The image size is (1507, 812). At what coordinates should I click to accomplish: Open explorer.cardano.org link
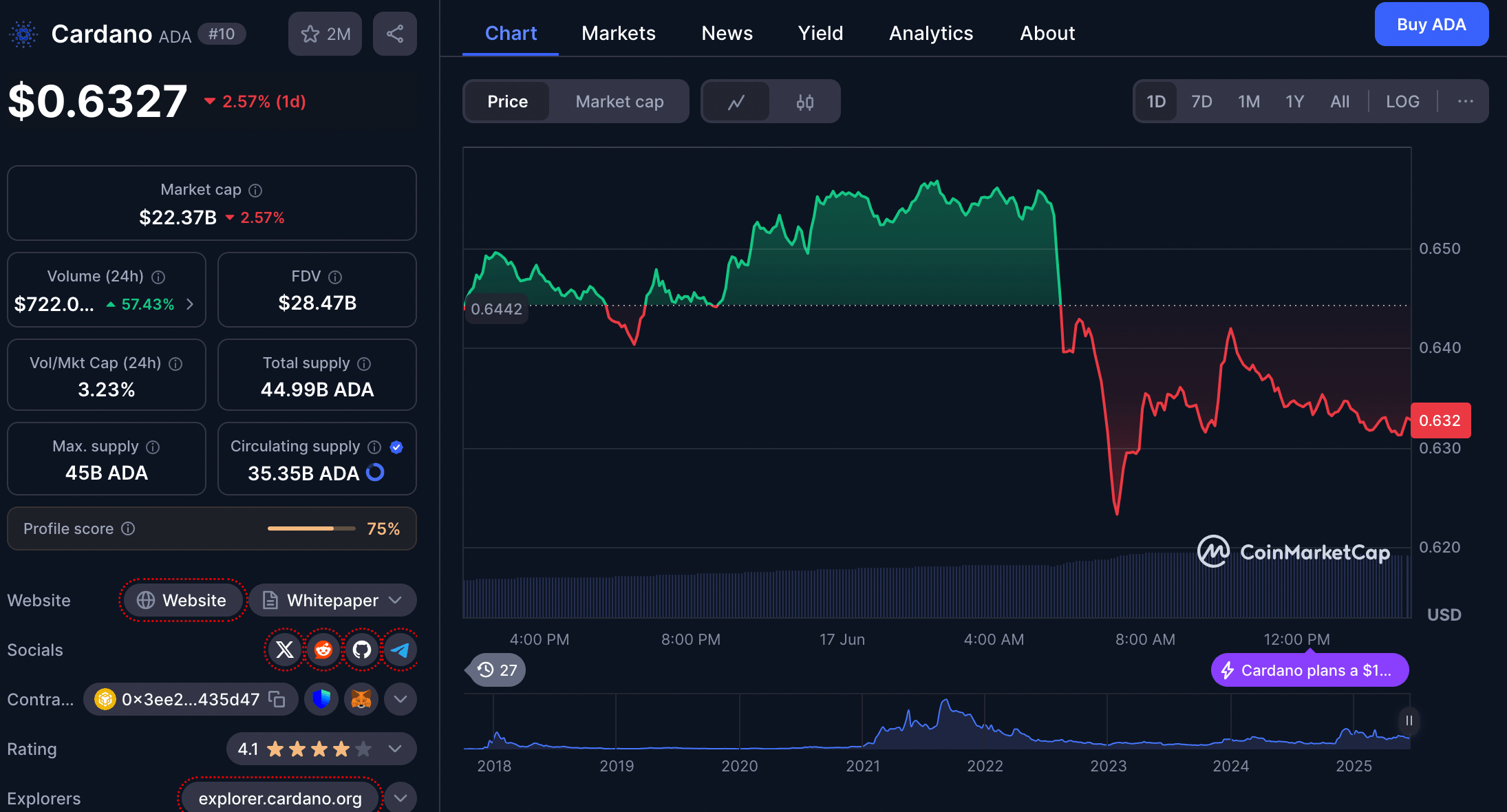pos(280,798)
